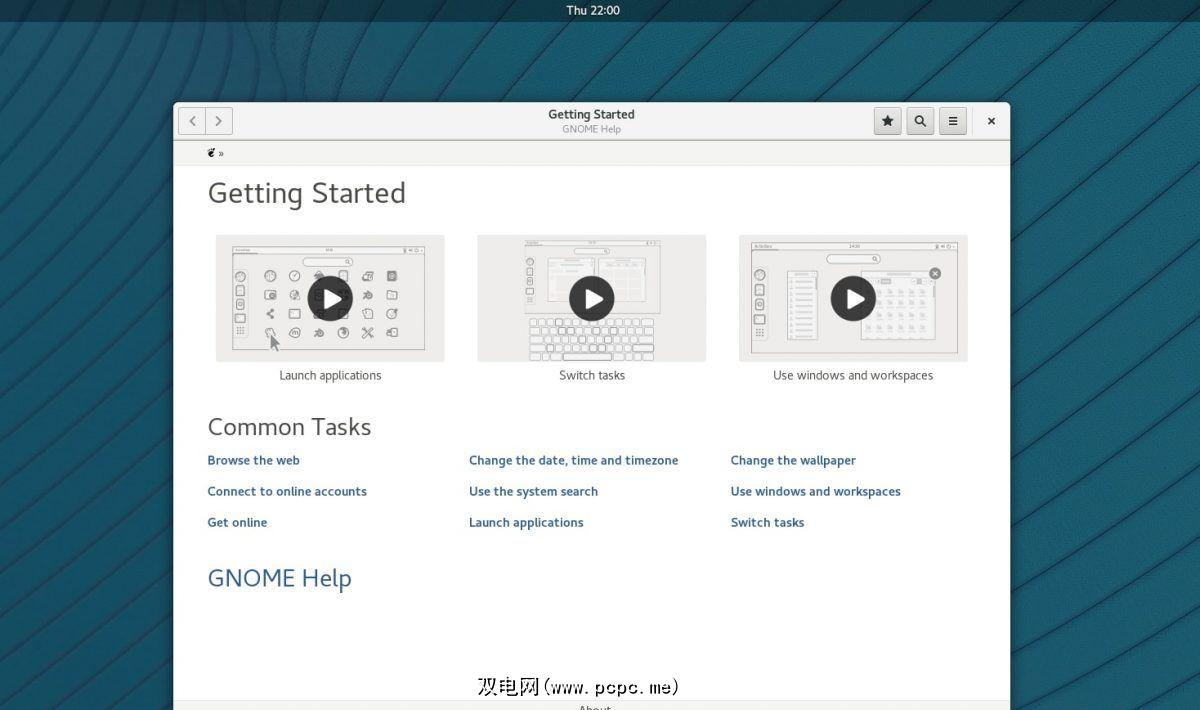Open Switch tasks link under Common Tasks
The image size is (1200, 710).
(x=767, y=522)
